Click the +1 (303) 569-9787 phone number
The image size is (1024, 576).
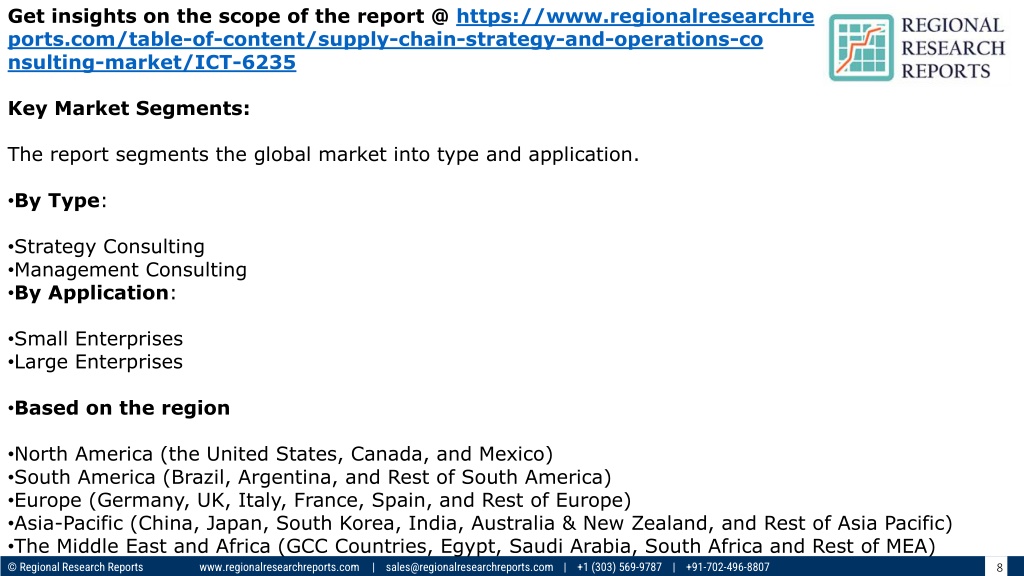point(619,567)
